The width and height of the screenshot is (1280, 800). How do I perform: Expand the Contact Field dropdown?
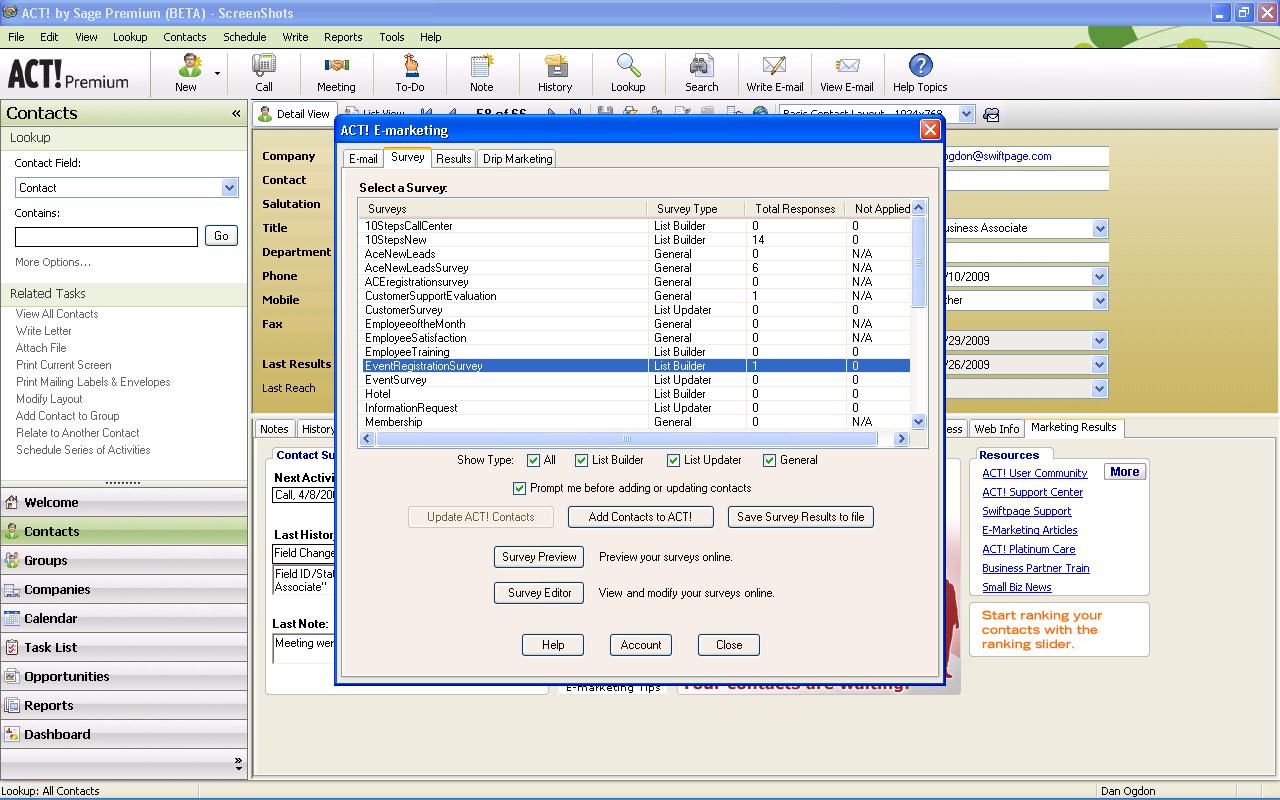pyautogui.click(x=229, y=188)
